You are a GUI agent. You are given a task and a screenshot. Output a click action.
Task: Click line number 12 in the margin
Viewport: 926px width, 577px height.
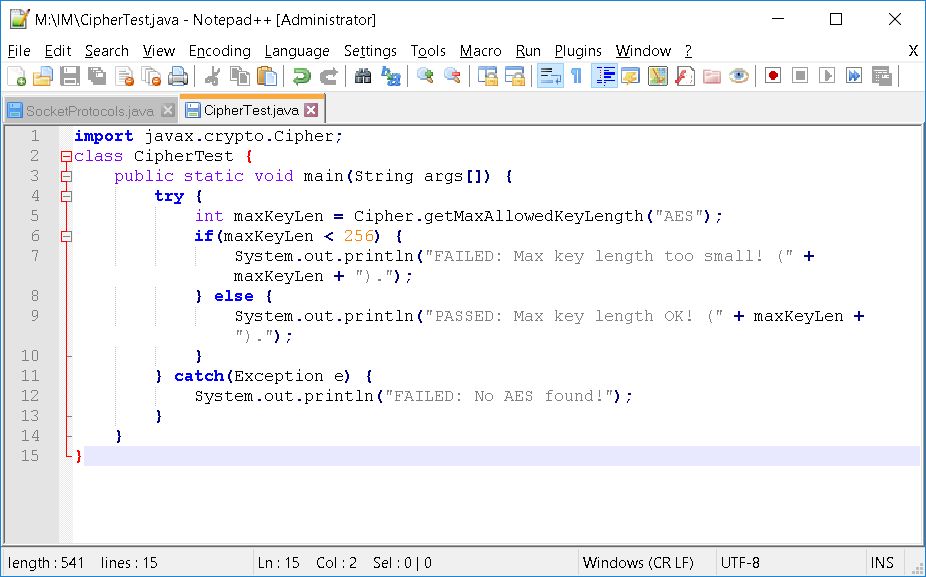click(30, 396)
